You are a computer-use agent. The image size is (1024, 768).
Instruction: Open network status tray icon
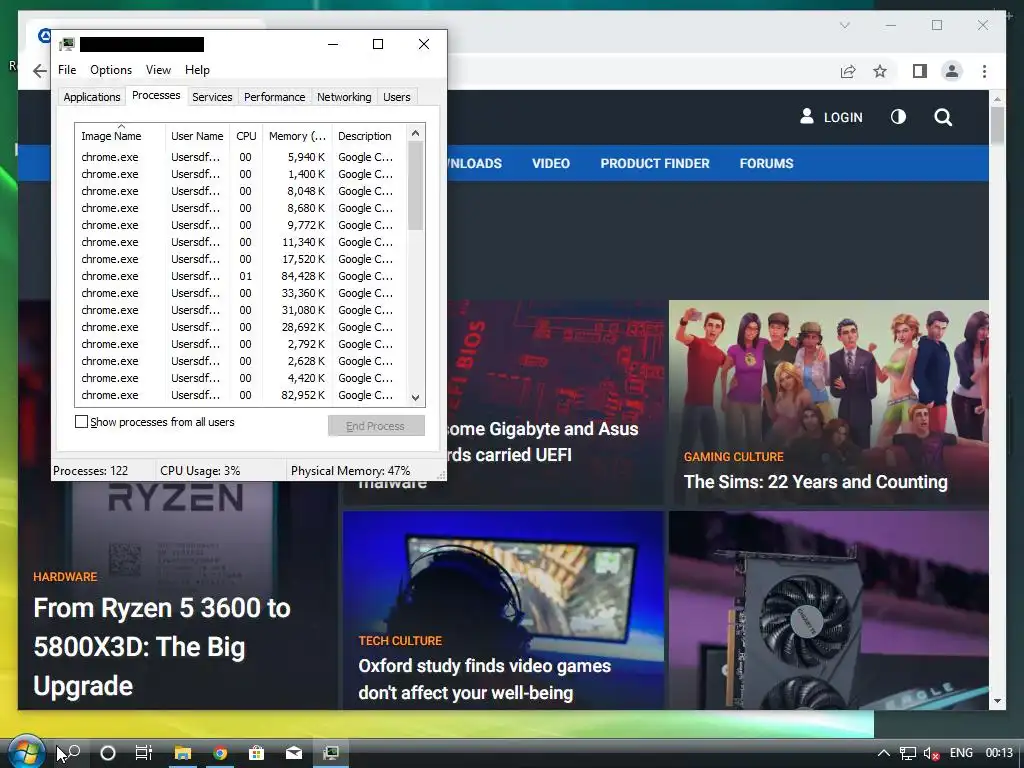(908, 753)
